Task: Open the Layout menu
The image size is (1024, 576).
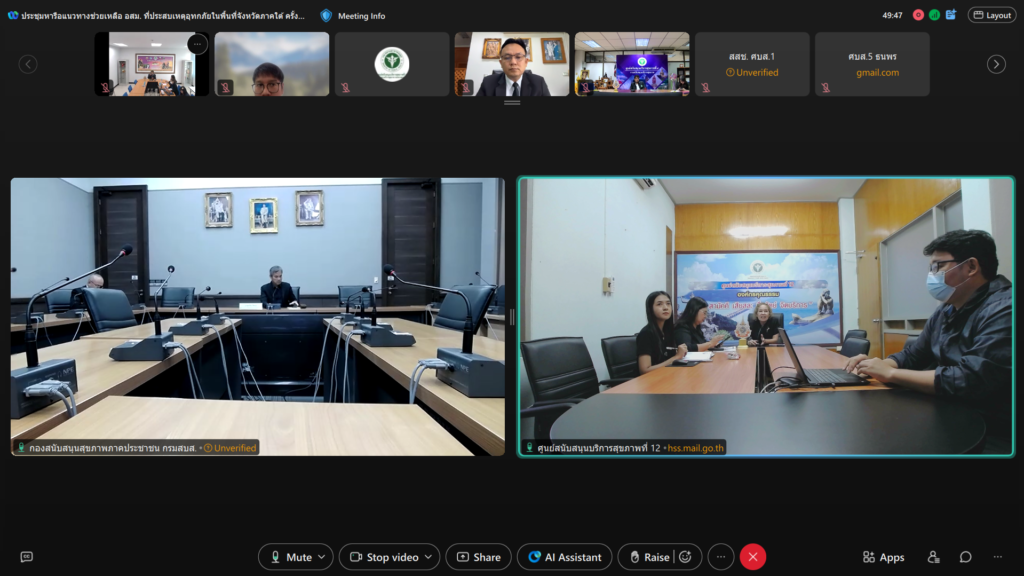Action: pyautogui.click(x=991, y=15)
